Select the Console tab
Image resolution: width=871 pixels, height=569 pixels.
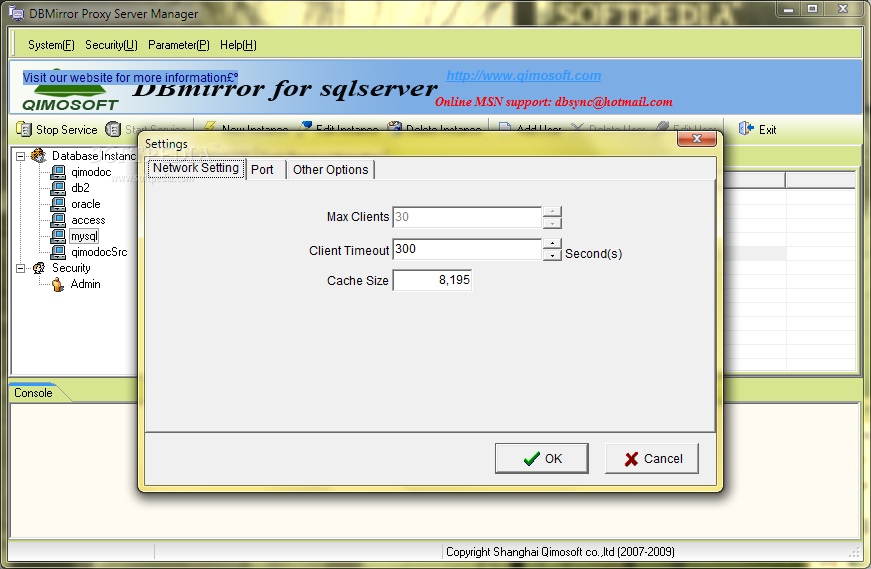[33, 393]
